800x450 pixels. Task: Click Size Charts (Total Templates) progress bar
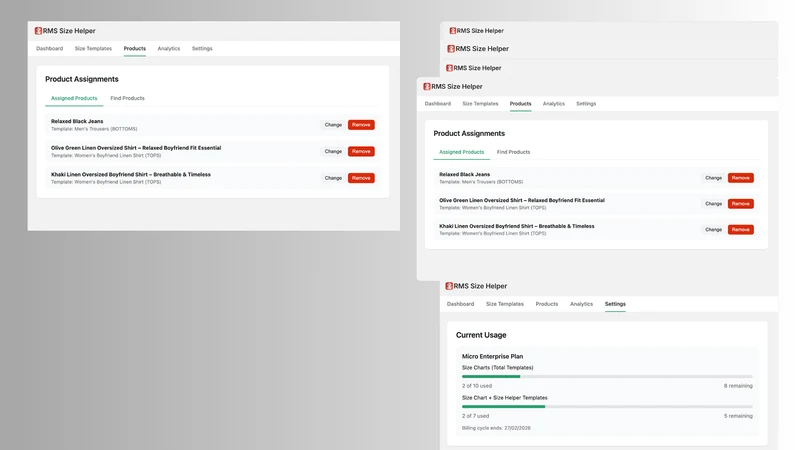tap(607, 377)
